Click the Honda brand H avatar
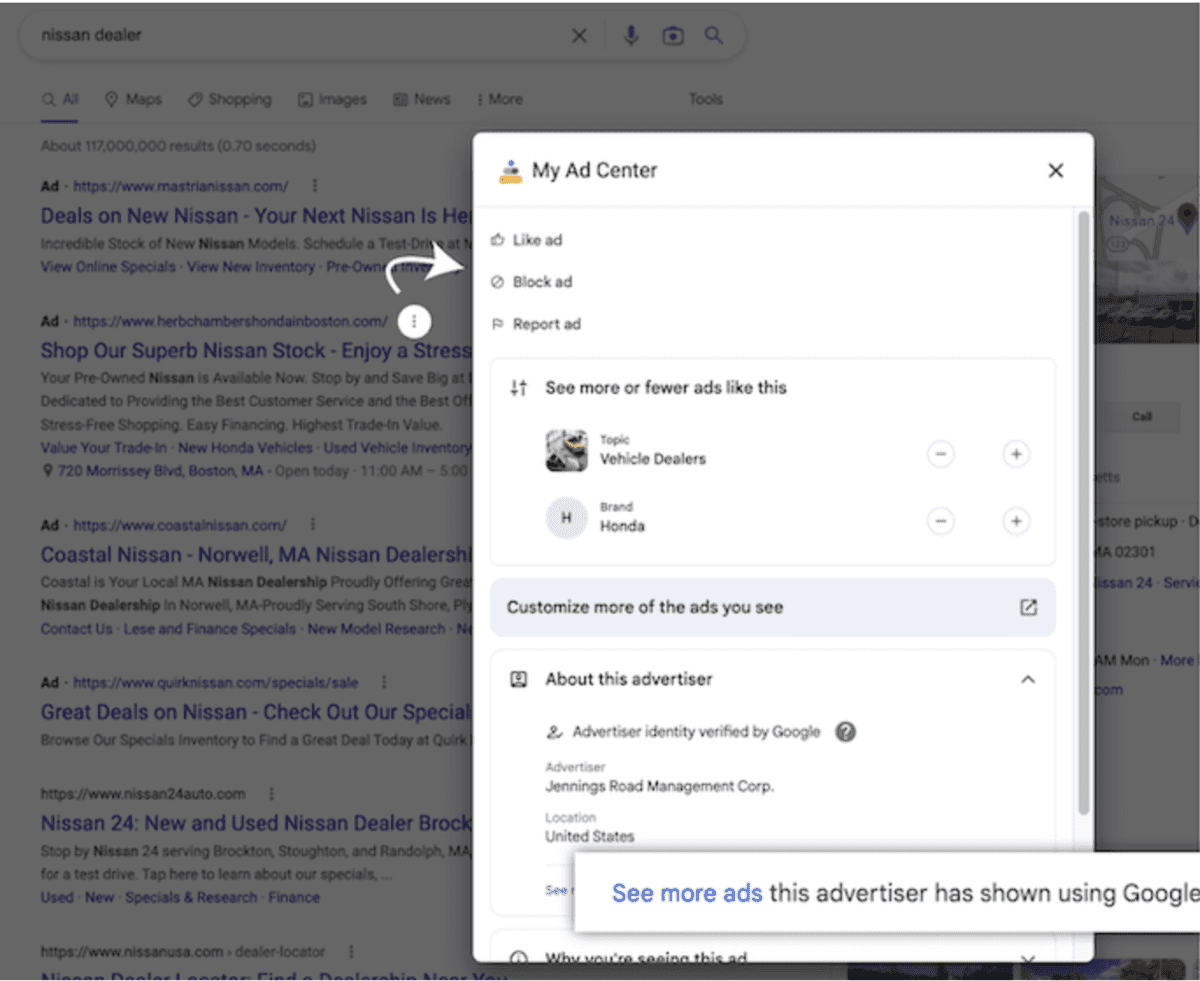The width and height of the screenshot is (1200, 981). 566,519
